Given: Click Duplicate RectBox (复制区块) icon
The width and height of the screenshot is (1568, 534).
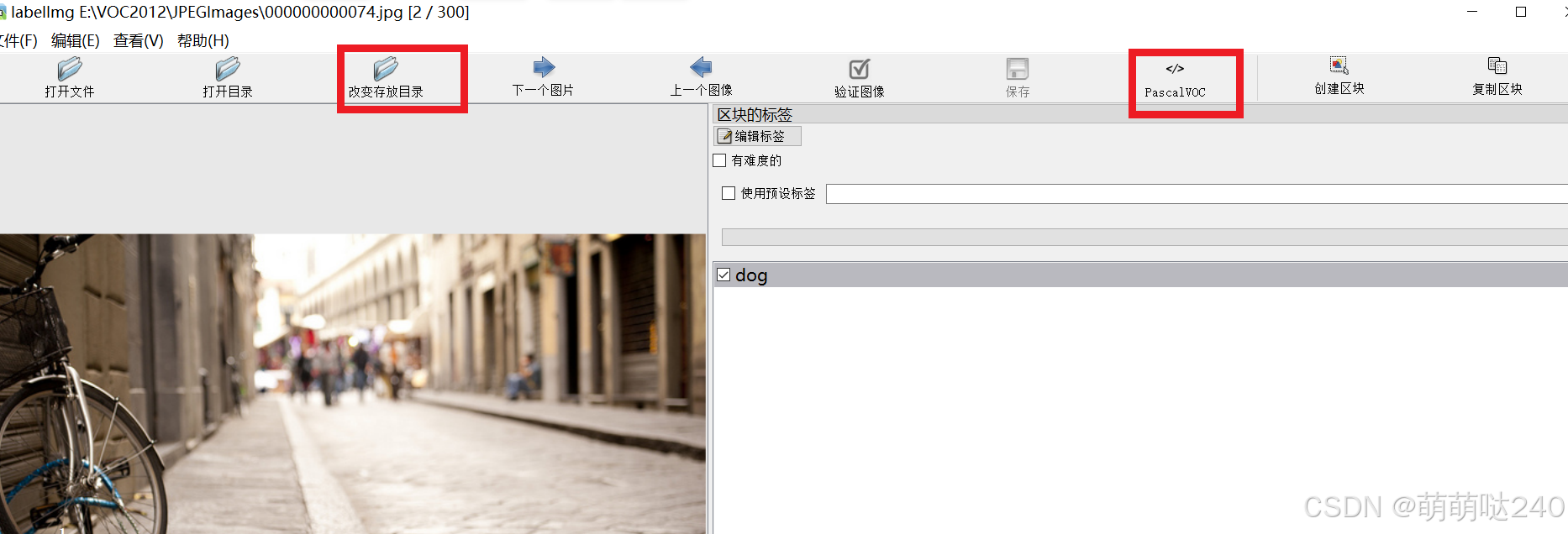Looking at the screenshot, I should coord(1497,66).
